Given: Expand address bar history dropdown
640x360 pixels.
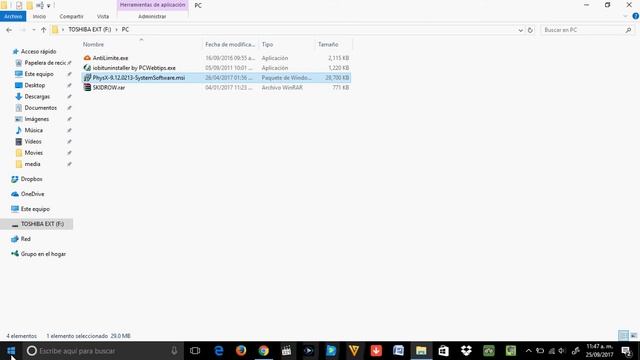Looking at the screenshot, I should pyautogui.click(x=520, y=30).
